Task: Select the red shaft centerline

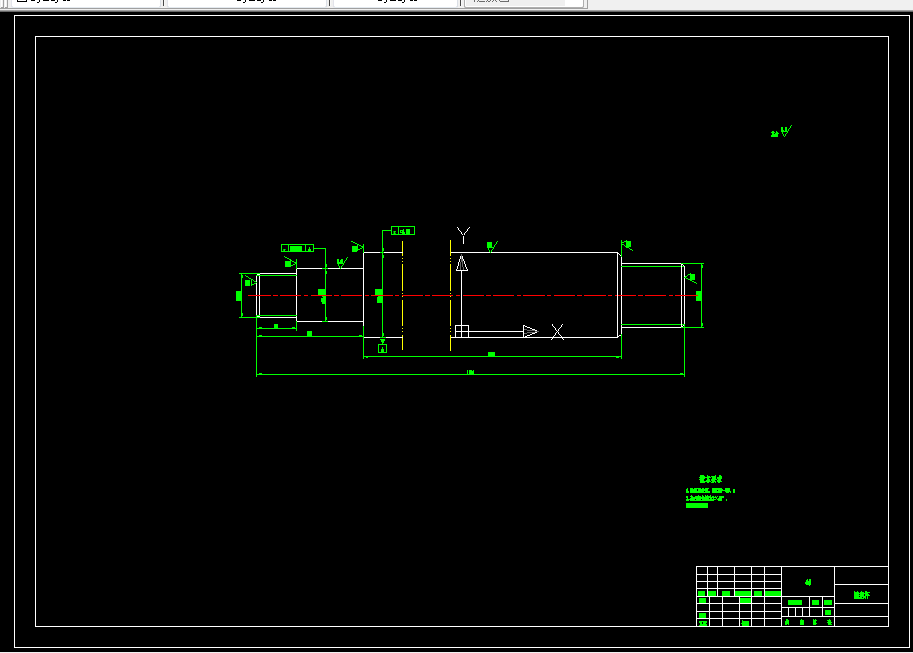Action: [x=473, y=296]
